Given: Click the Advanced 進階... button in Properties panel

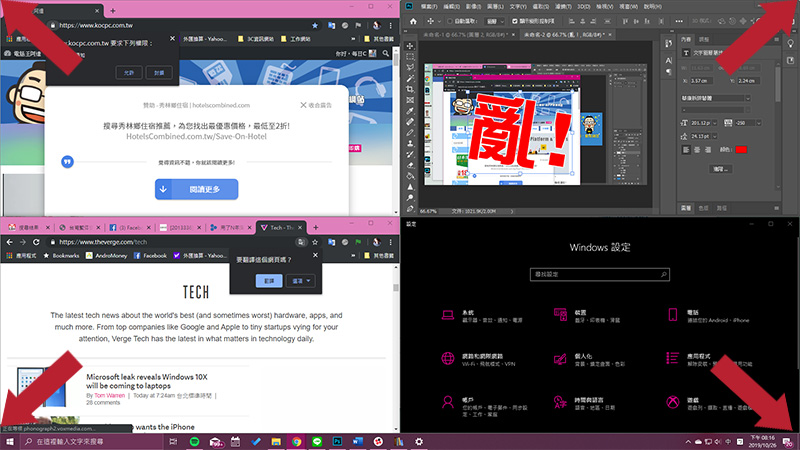Looking at the screenshot, I should tap(720, 169).
